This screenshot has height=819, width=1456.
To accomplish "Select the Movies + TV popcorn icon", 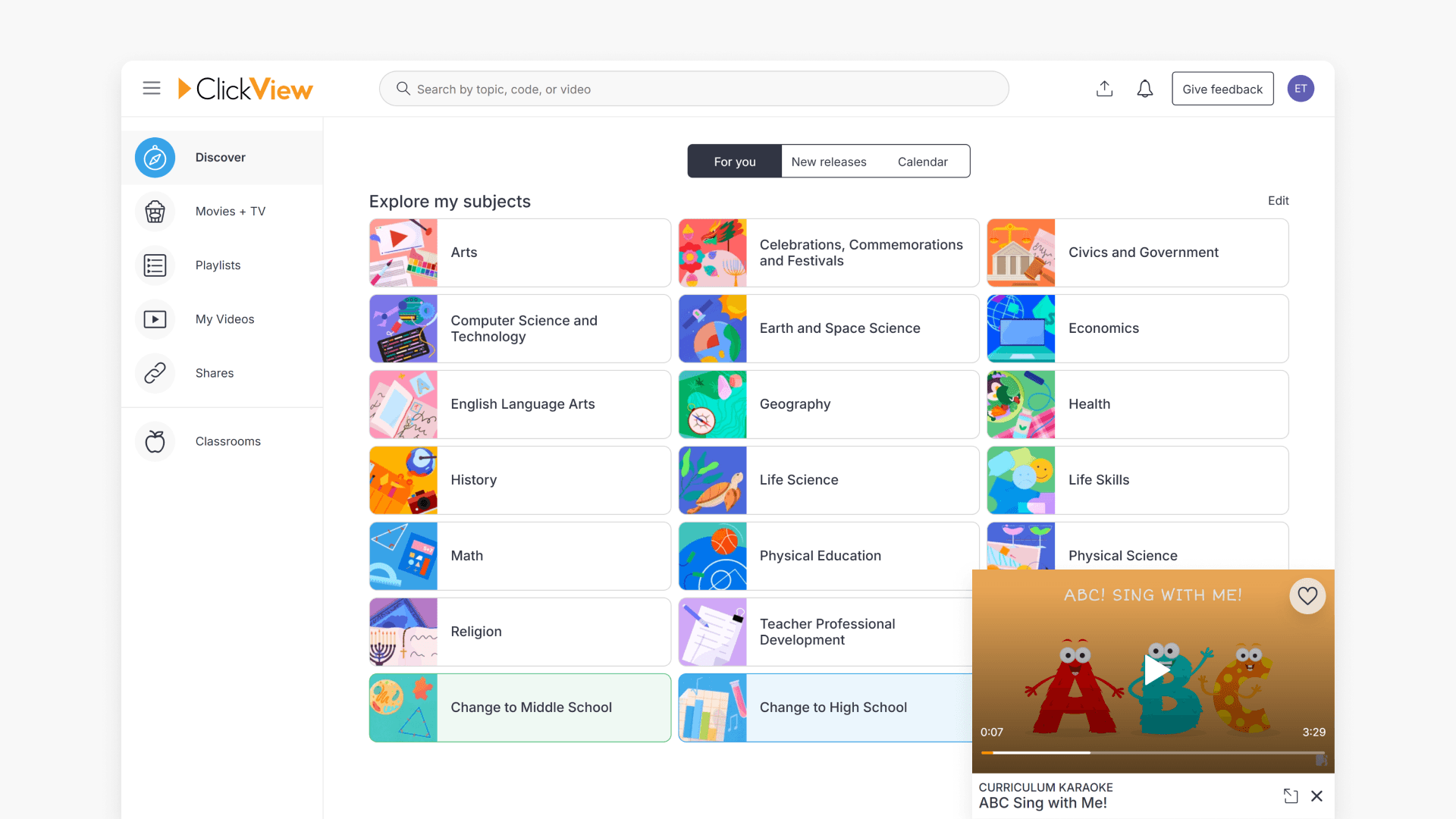I will click(x=155, y=212).
